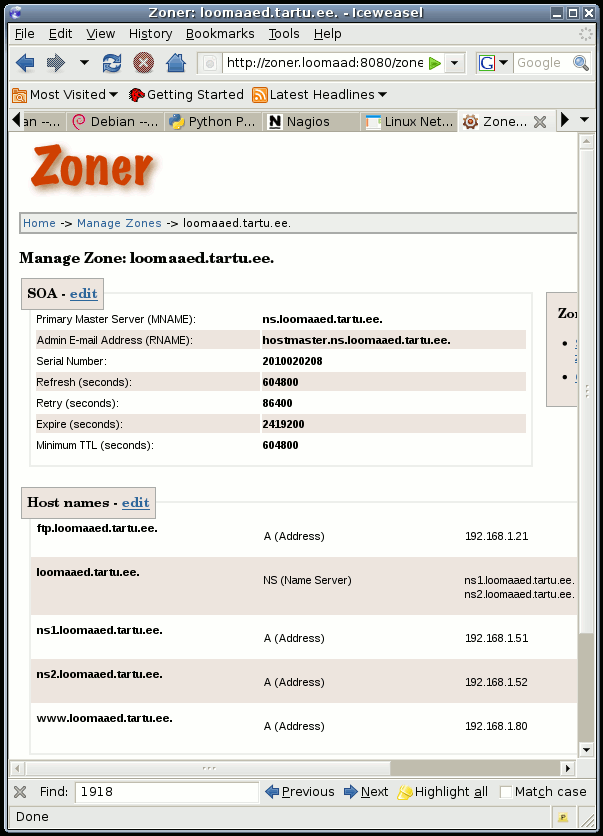The image size is (603, 836).
Task: Select the serial number 2010020208
Action: coord(292,361)
